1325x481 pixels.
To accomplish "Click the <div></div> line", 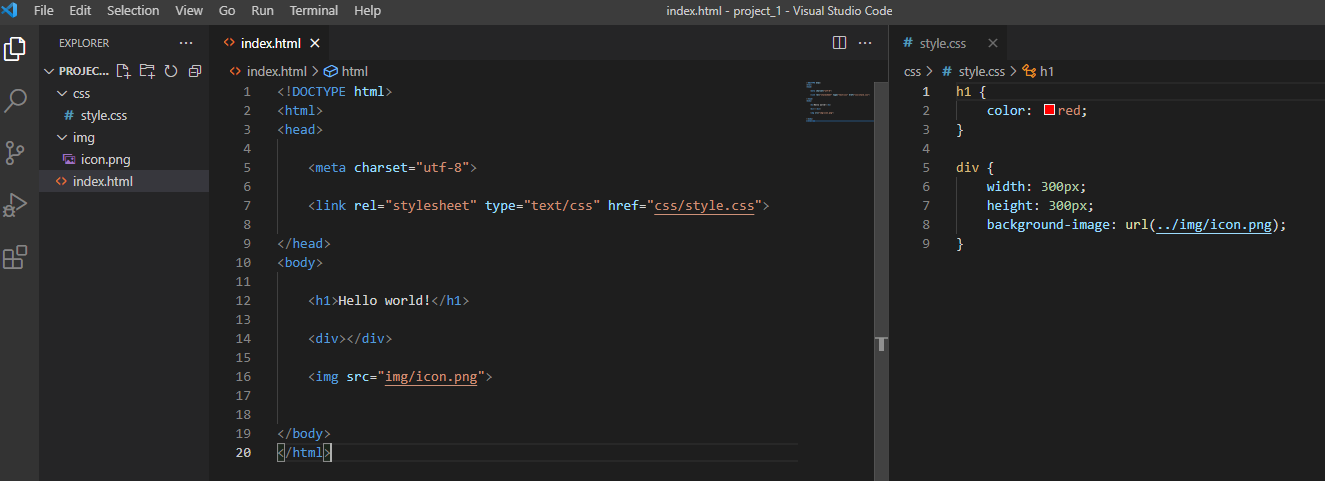I will [351, 338].
